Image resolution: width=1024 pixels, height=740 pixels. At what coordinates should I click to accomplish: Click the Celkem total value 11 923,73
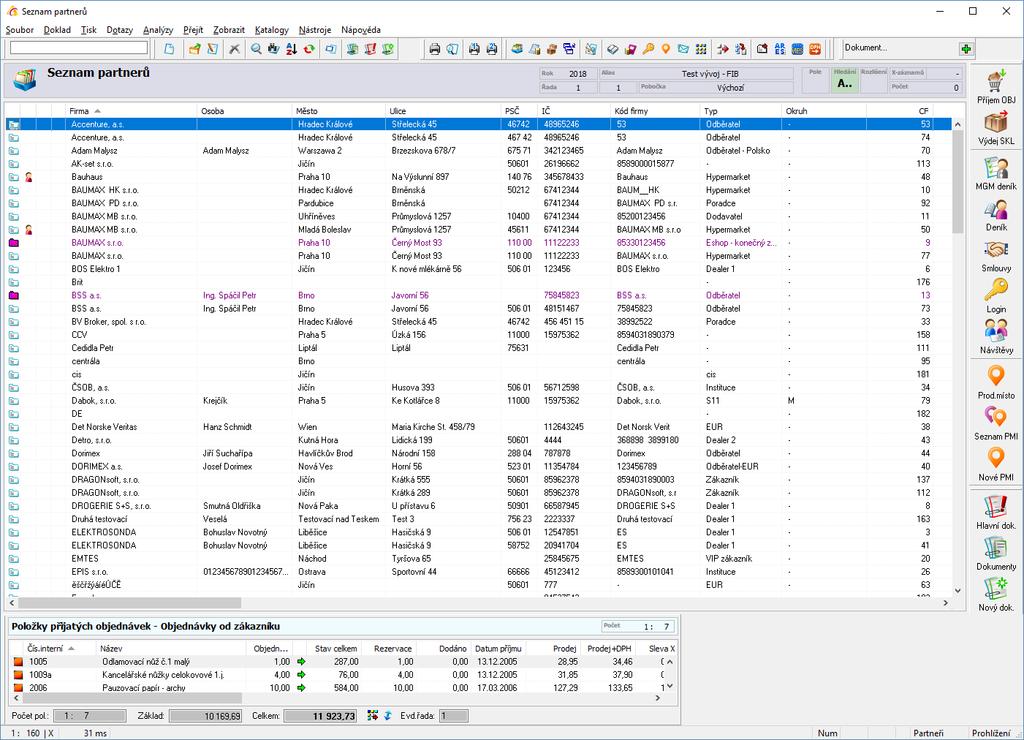coord(321,716)
